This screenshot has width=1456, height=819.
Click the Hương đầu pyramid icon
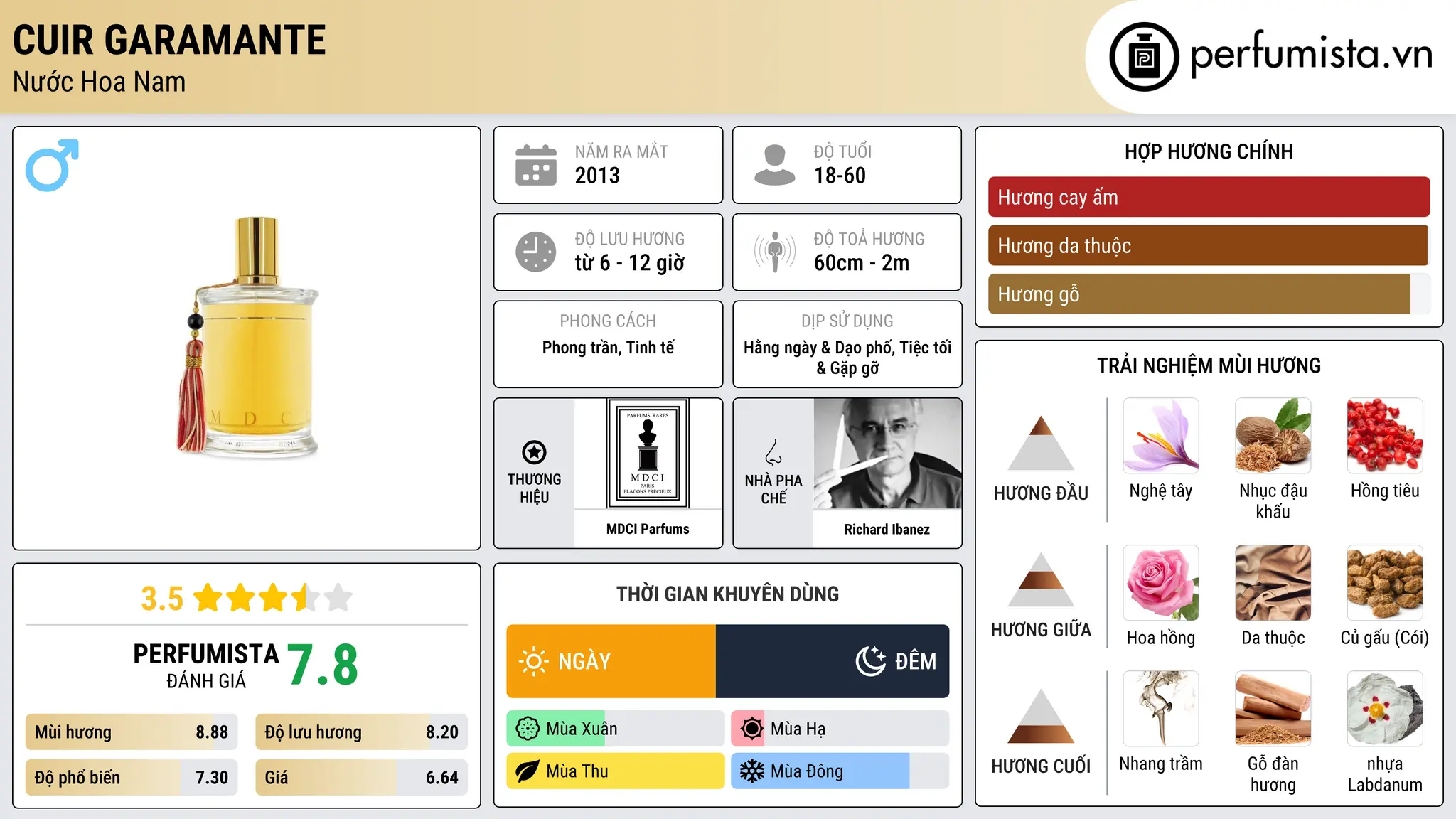click(1041, 443)
